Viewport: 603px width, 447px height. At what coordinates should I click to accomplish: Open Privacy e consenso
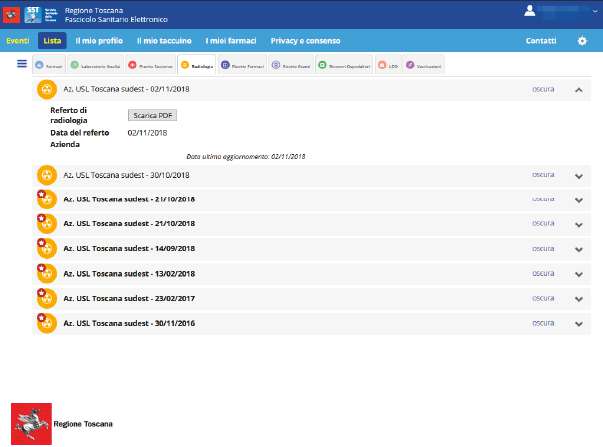pyautogui.click(x=305, y=41)
